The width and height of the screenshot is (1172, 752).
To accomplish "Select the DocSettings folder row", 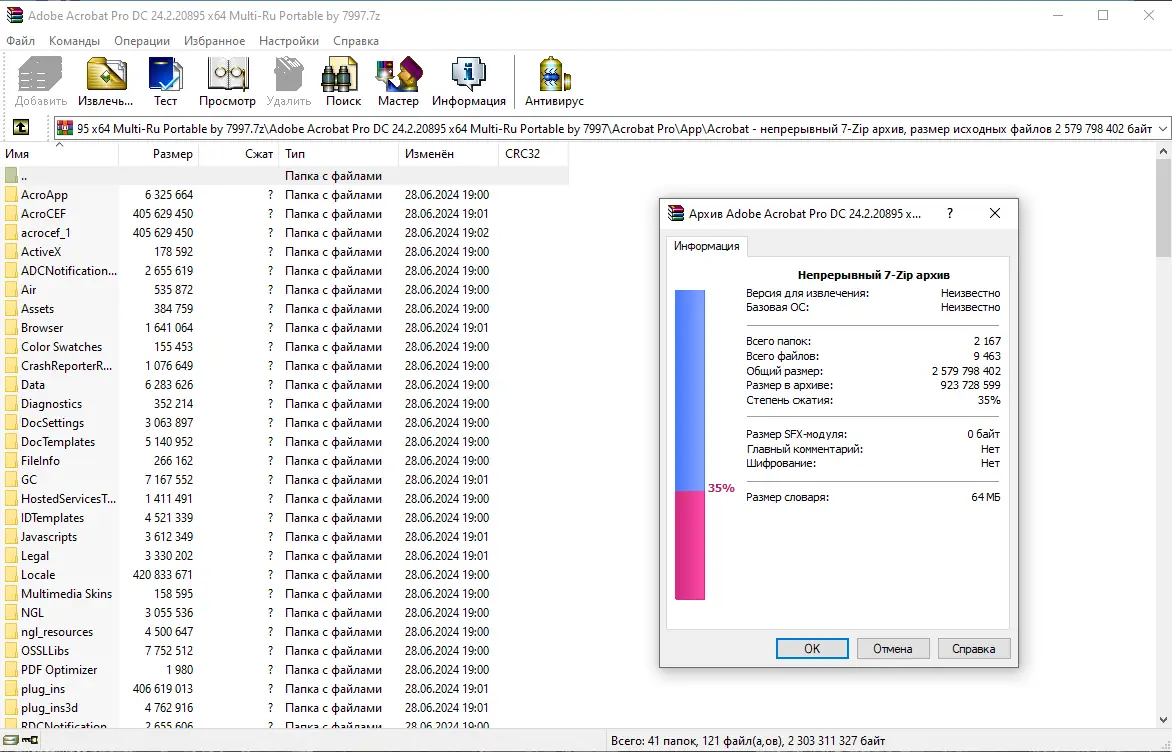I will pos(284,423).
